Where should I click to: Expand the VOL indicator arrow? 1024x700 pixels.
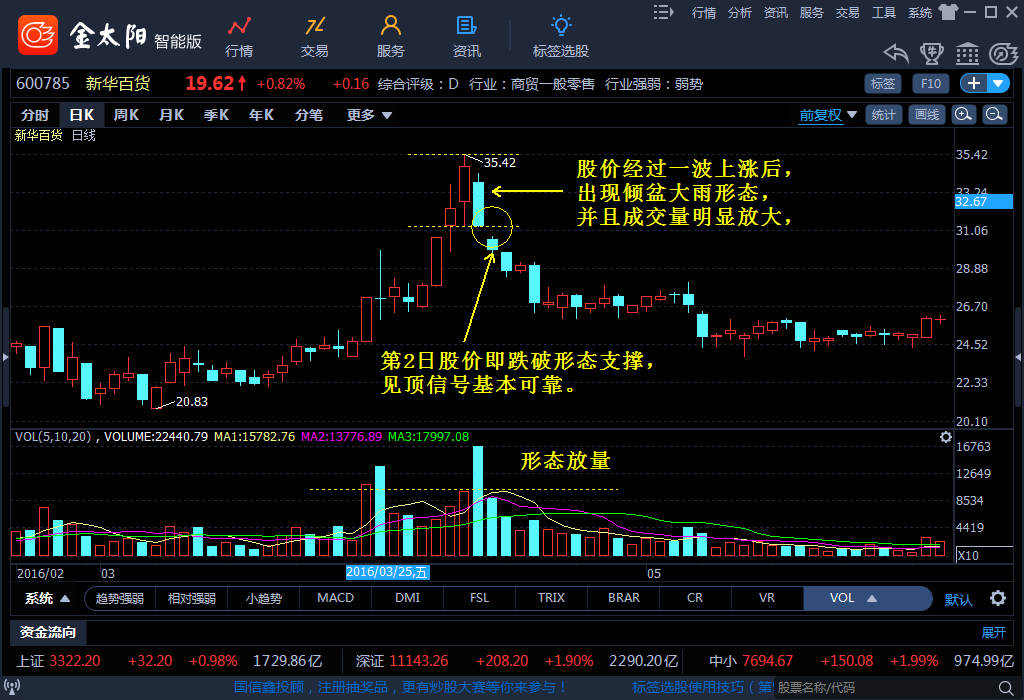click(872, 598)
